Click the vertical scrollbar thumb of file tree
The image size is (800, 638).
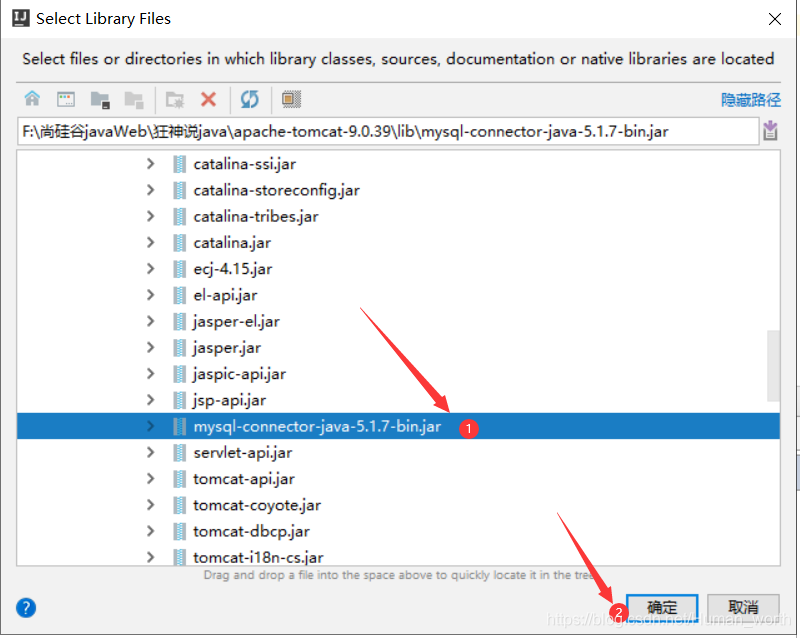coord(773,365)
